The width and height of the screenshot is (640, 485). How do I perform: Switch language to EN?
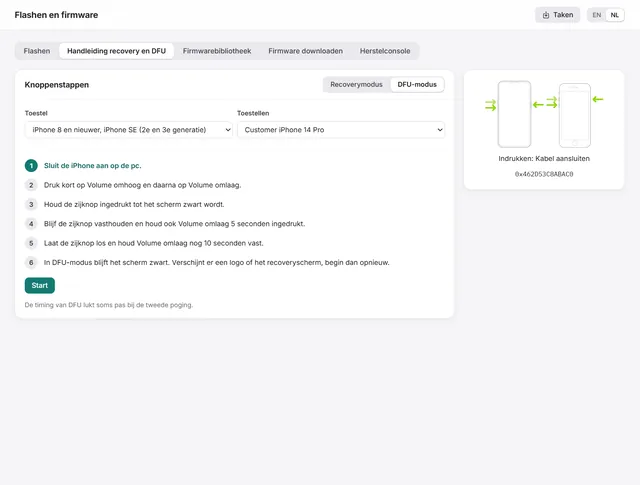(x=597, y=15)
